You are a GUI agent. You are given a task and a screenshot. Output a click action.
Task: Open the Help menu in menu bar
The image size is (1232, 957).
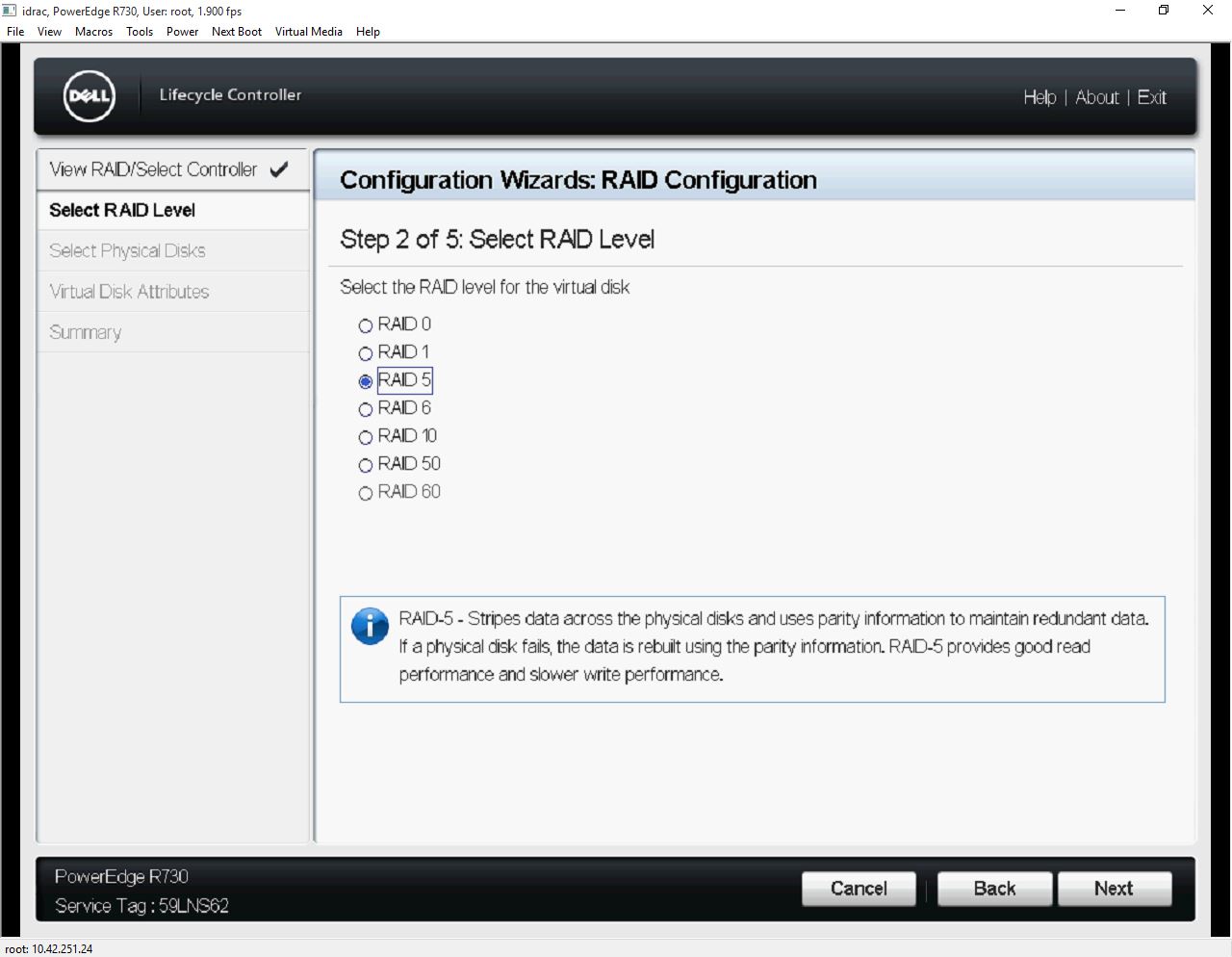[368, 32]
